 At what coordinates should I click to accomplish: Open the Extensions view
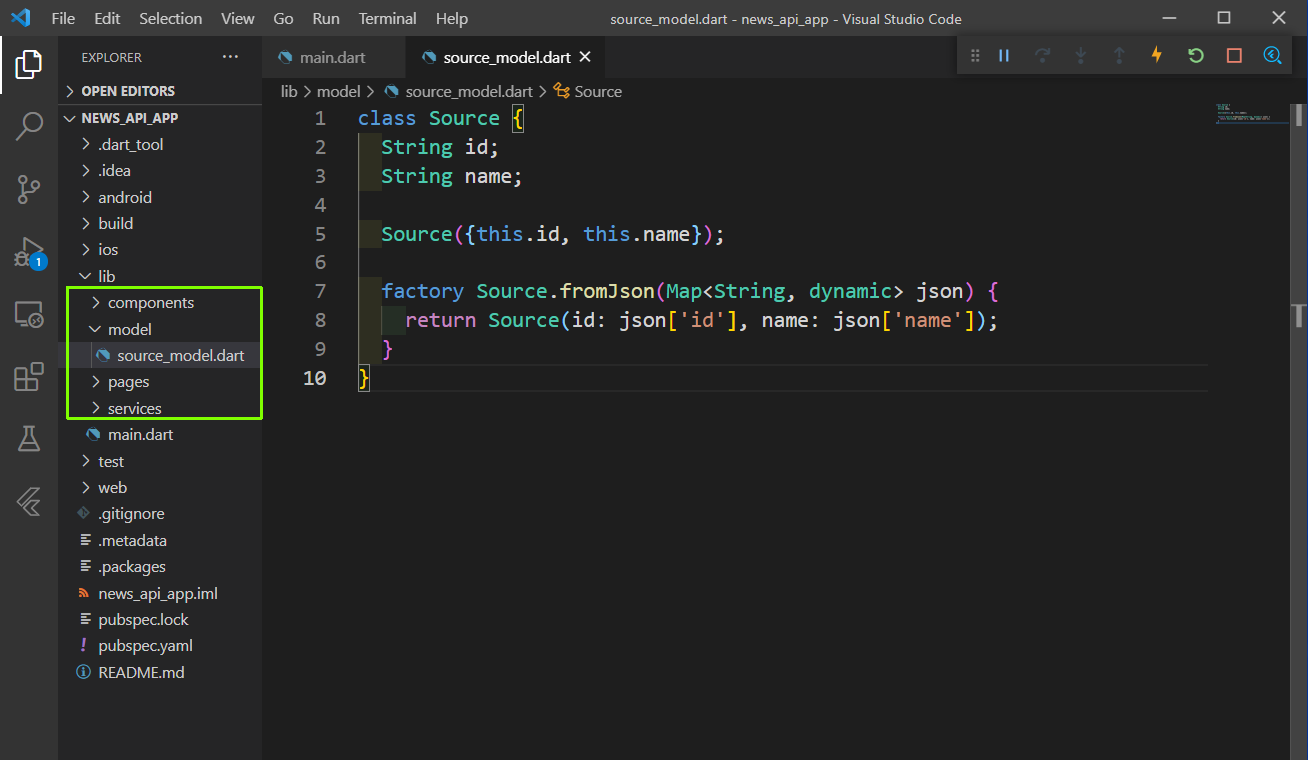29,377
